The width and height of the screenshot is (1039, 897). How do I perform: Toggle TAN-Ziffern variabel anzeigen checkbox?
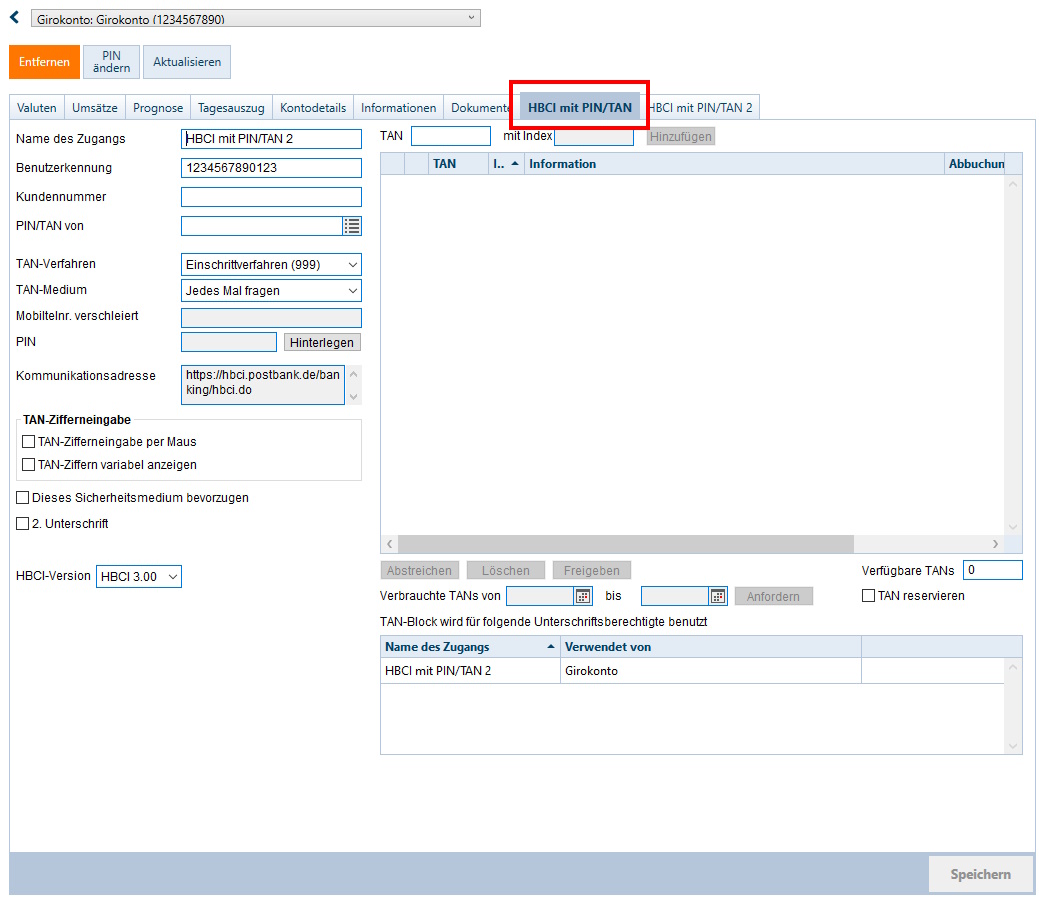(28, 465)
